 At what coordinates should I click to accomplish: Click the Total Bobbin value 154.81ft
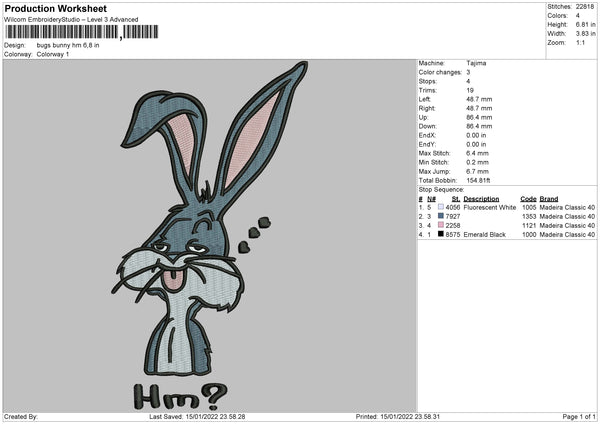pyautogui.click(x=478, y=180)
